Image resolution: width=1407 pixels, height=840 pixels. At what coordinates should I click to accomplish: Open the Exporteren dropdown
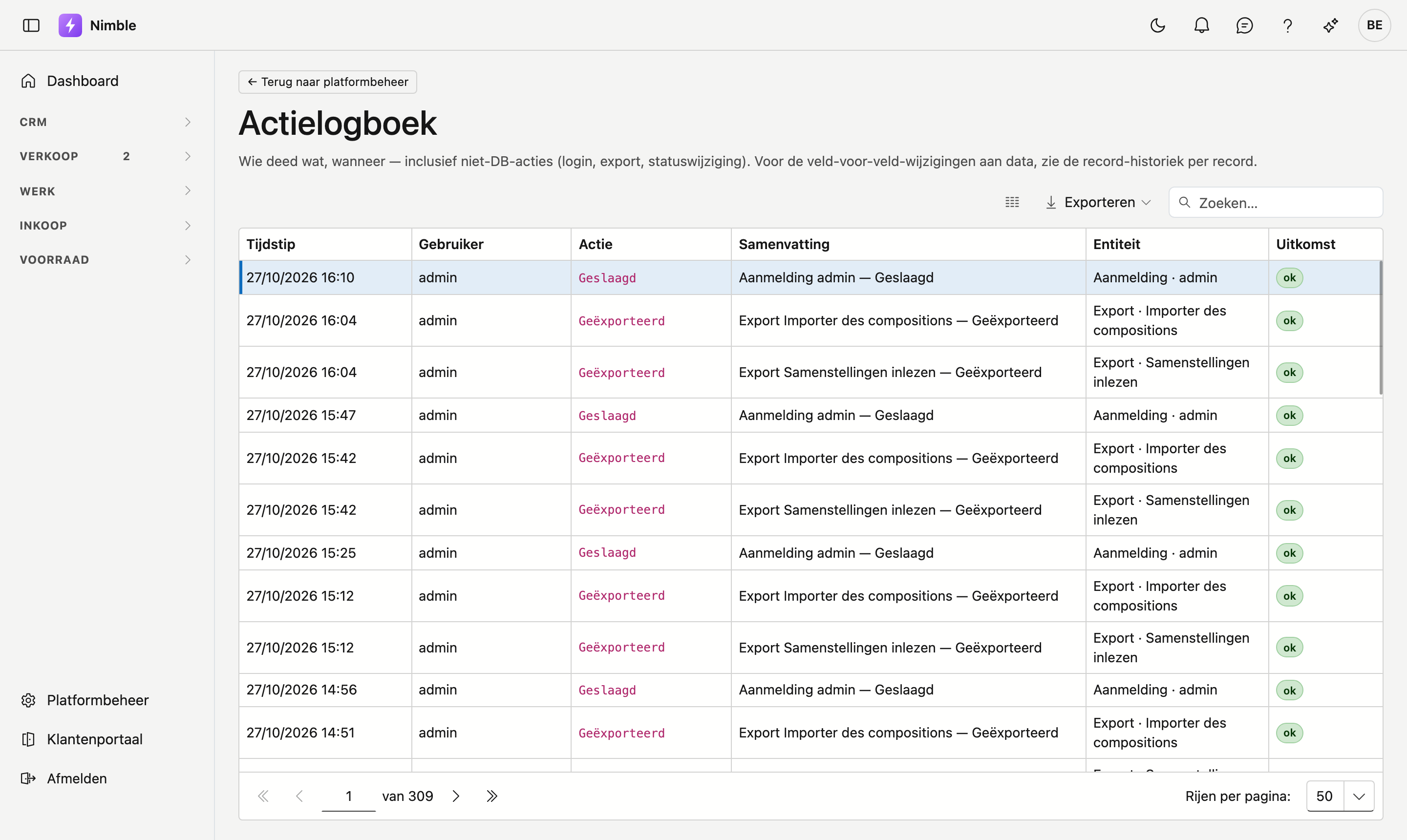click(x=1098, y=202)
